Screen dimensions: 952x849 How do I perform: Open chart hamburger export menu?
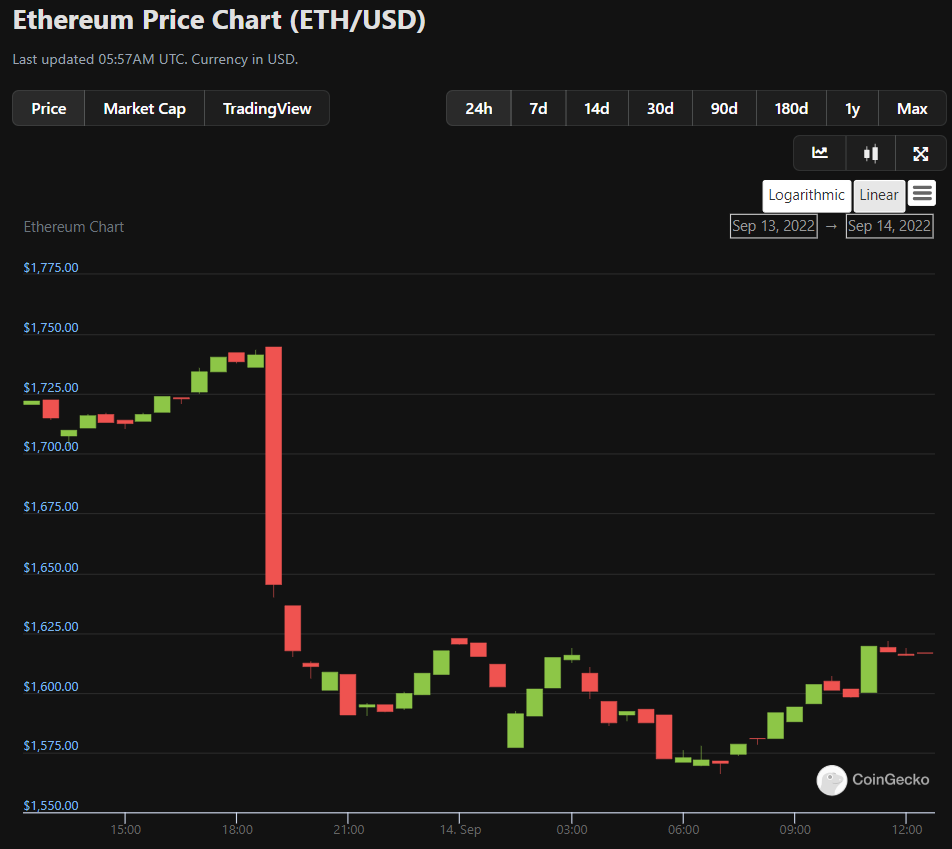[x=922, y=194]
